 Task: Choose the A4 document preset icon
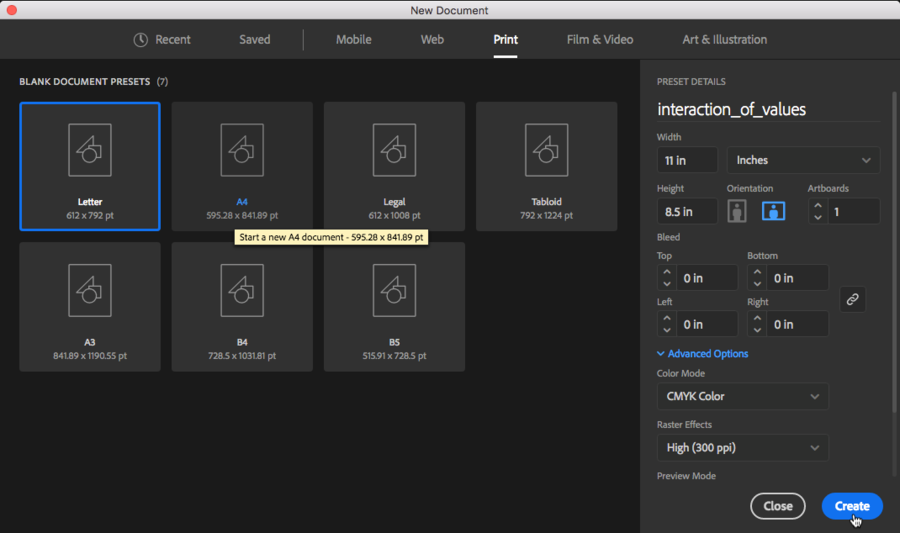242,150
